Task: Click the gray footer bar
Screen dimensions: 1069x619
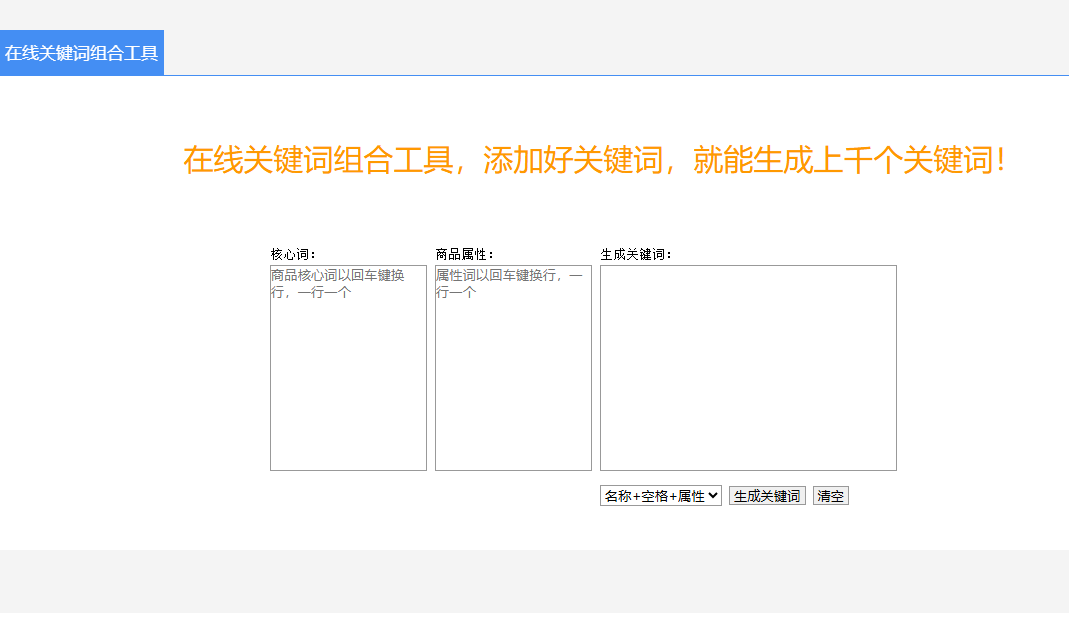Action: pyautogui.click(x=534, y=580)
